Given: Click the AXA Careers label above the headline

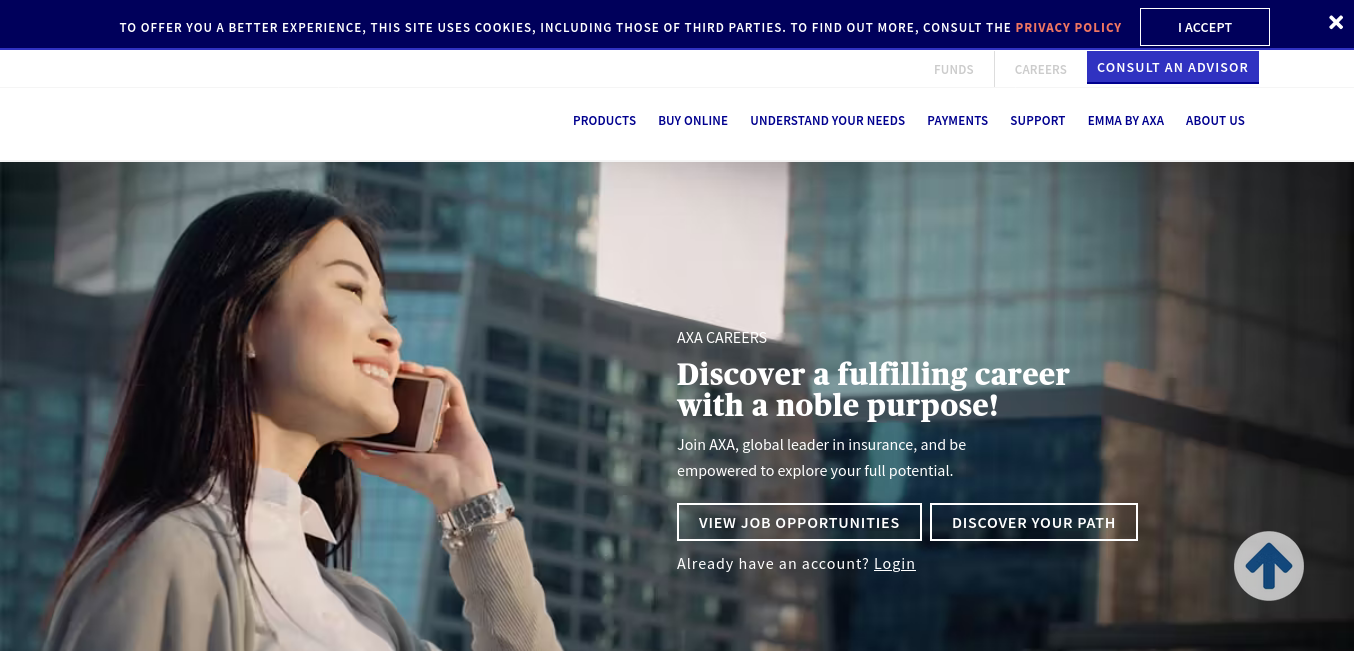Looking at the screenshot, I should coord(722,338).
